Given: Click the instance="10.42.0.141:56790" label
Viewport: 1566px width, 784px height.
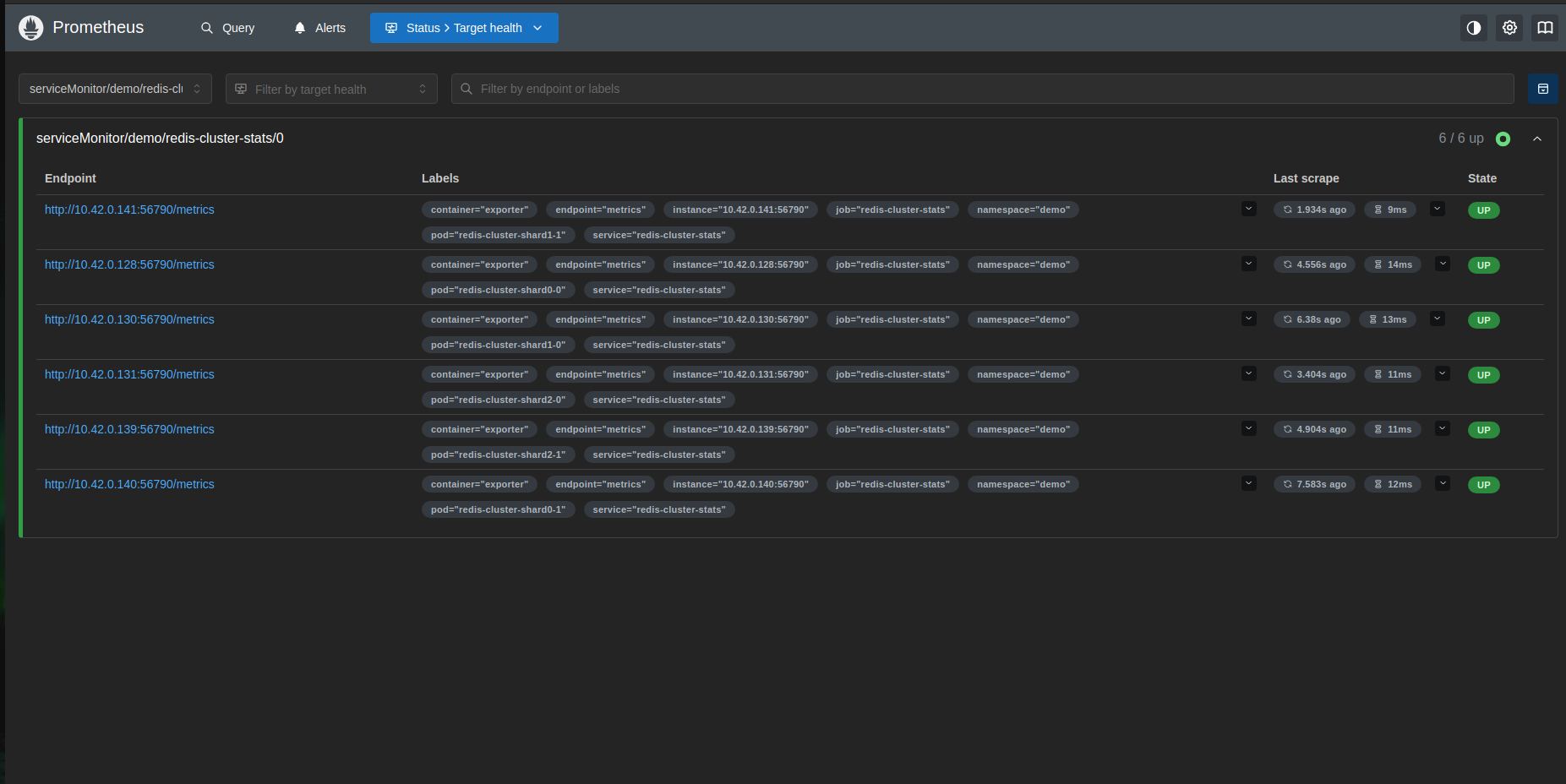Looking at the screenshot, I should coord(740,210).
